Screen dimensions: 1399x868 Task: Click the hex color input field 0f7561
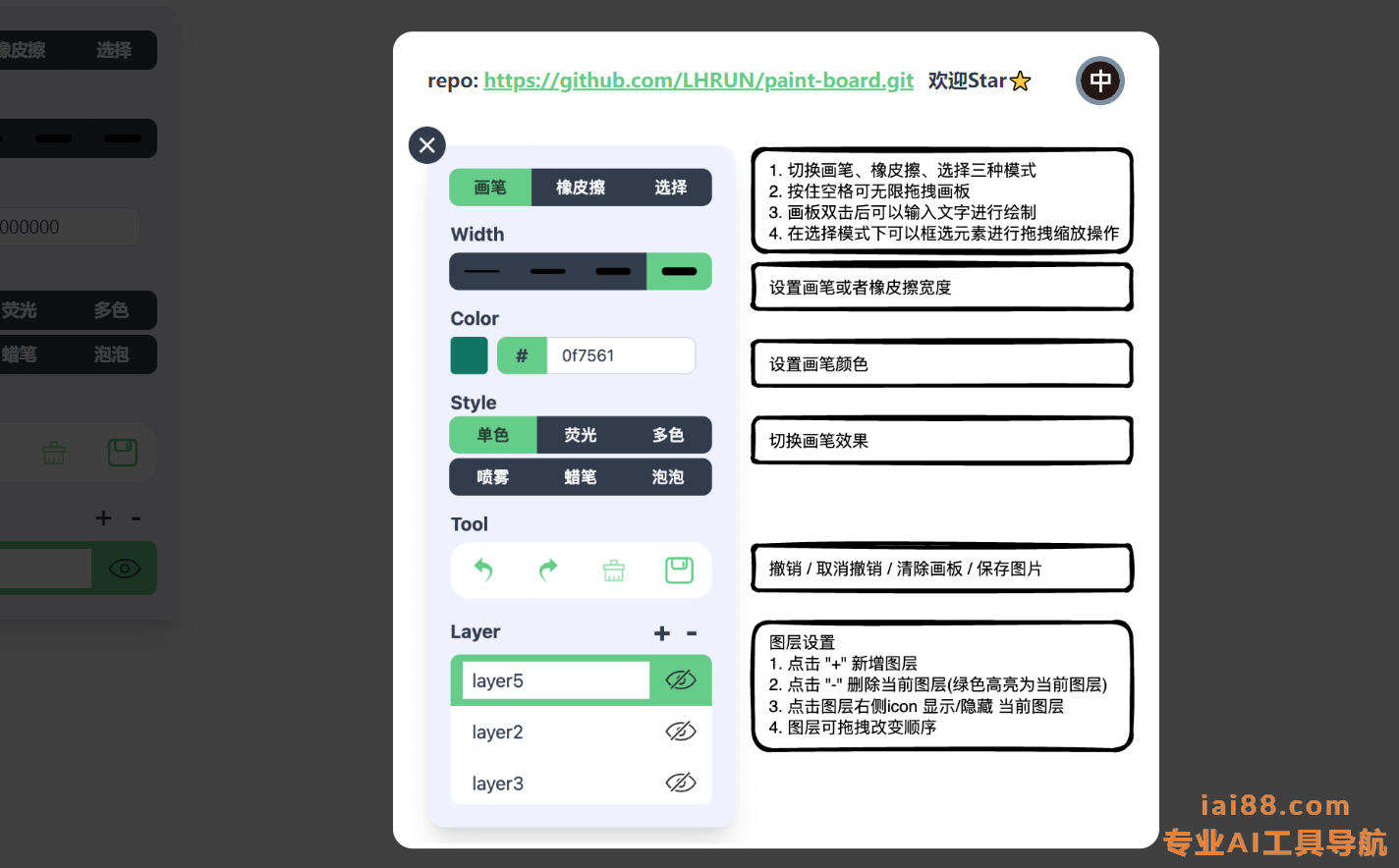[620, 355]
